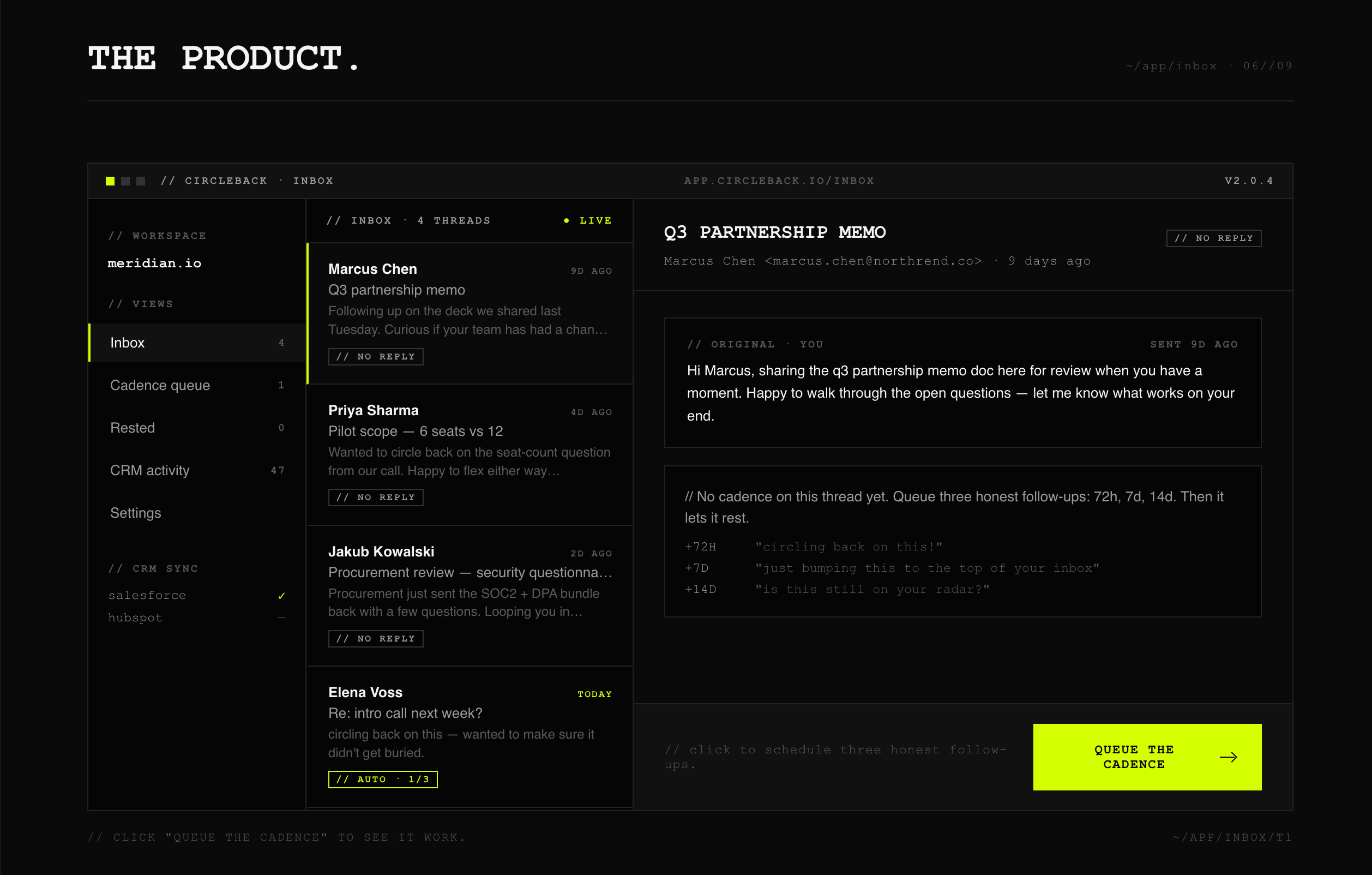Open Settings in the sidebar
The width and height of the screenshot is (1372, 875).
(197, 513)
